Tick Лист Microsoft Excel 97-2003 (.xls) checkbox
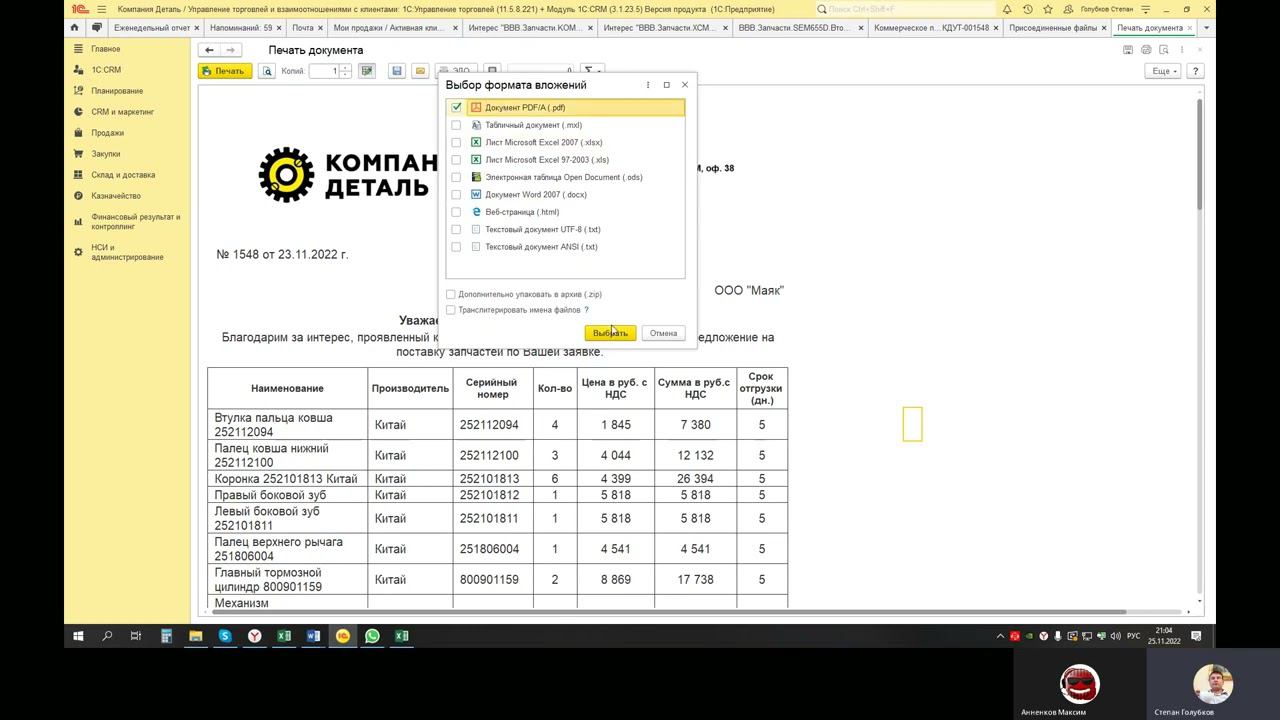 pos(456,160)
